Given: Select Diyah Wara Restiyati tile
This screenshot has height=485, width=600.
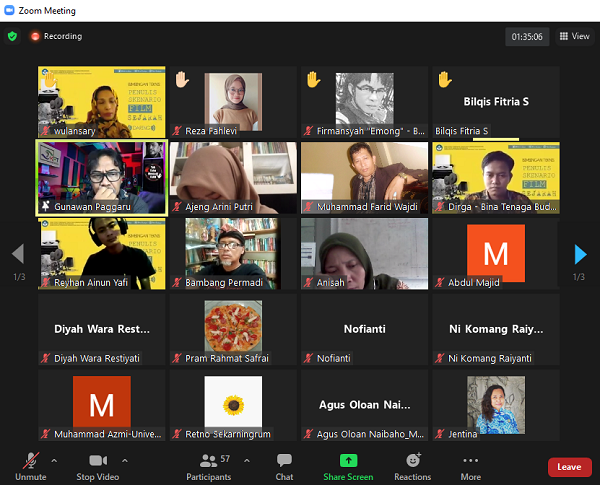Looking at the screenshot, I should pos(102,329).
